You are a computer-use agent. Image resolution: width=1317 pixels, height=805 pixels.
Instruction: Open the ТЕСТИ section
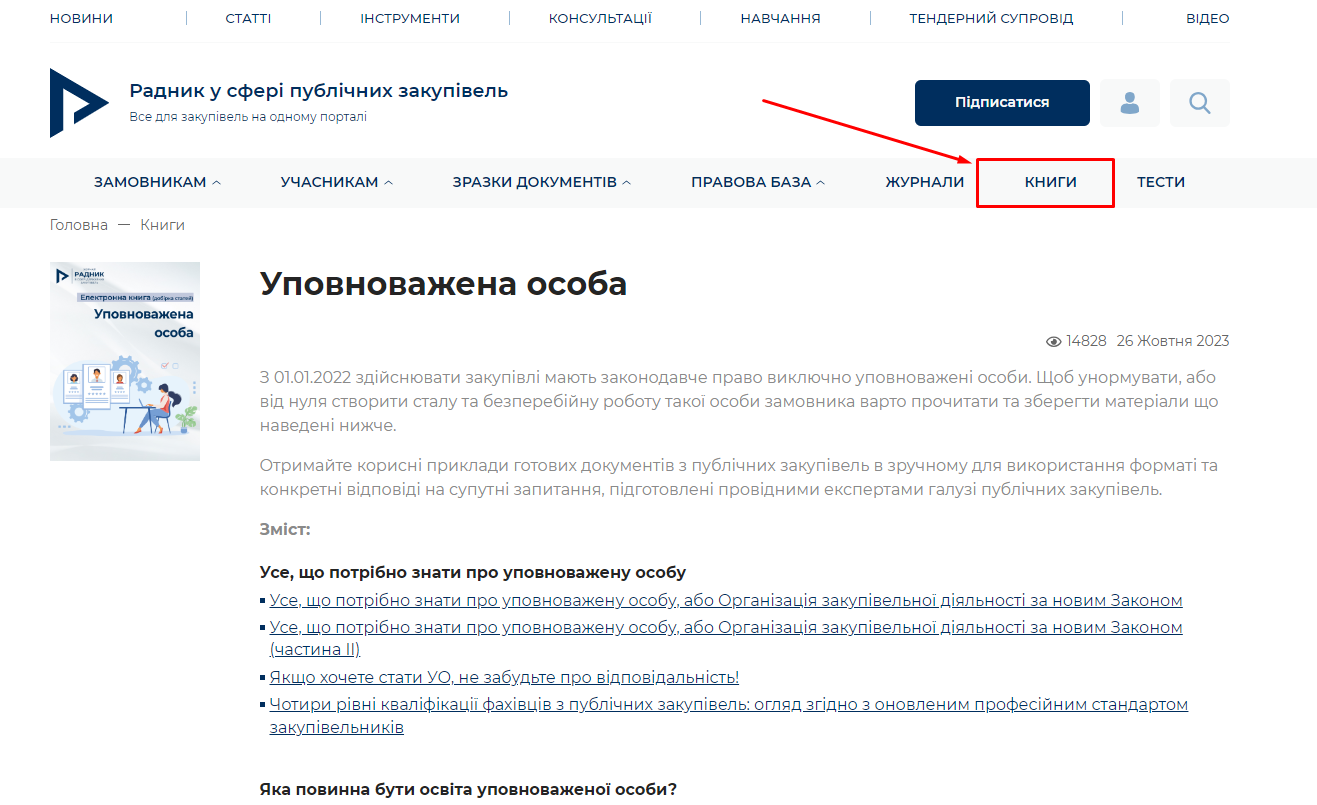click(1160, 182)
